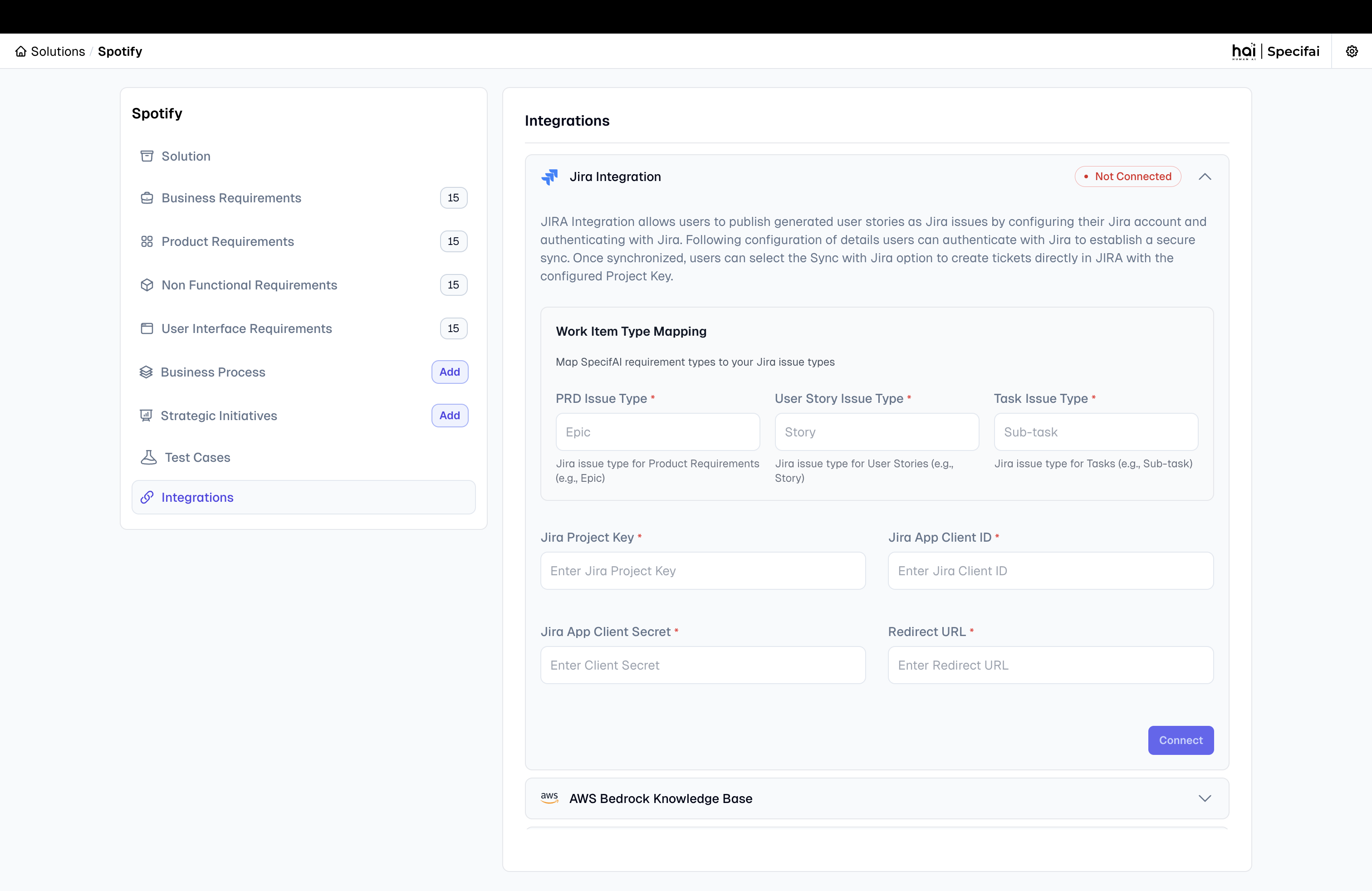This screenshot has height=891, width=1372.
Task: Click the Strategic Initiatives presentation icon
Action: 146,416
